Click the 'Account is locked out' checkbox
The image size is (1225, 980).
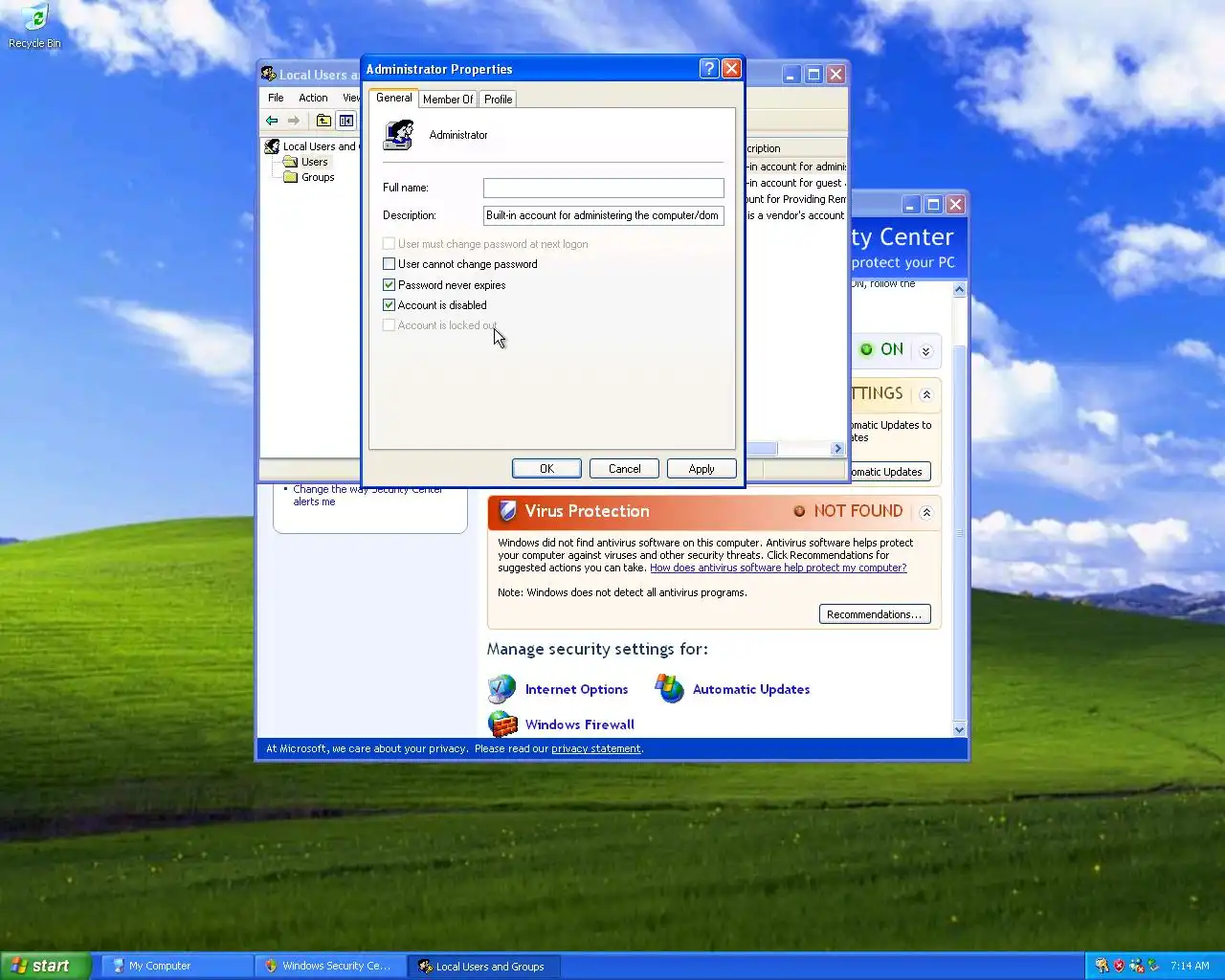(389, 325)
